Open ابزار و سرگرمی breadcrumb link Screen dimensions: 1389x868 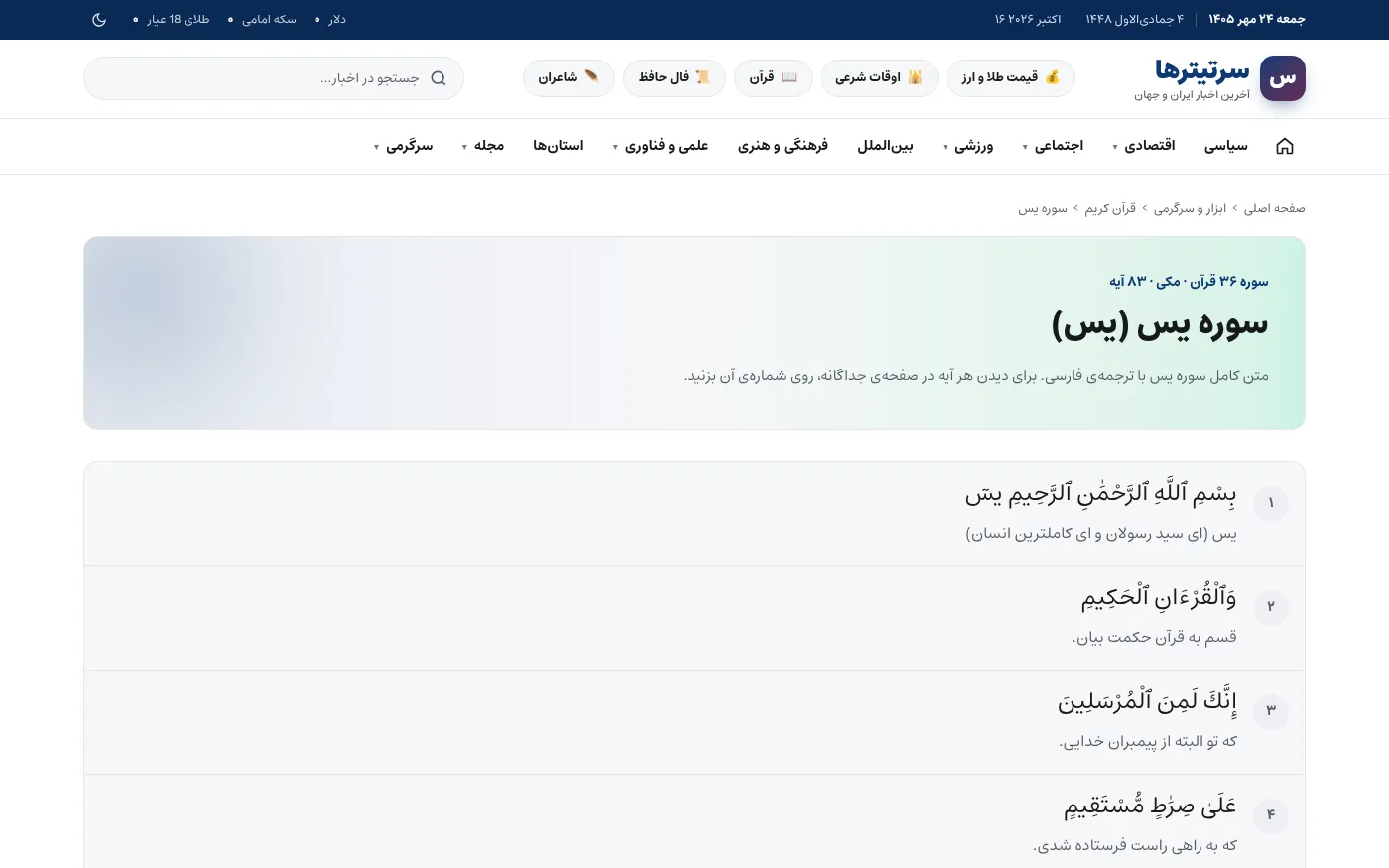point(1190,208)
